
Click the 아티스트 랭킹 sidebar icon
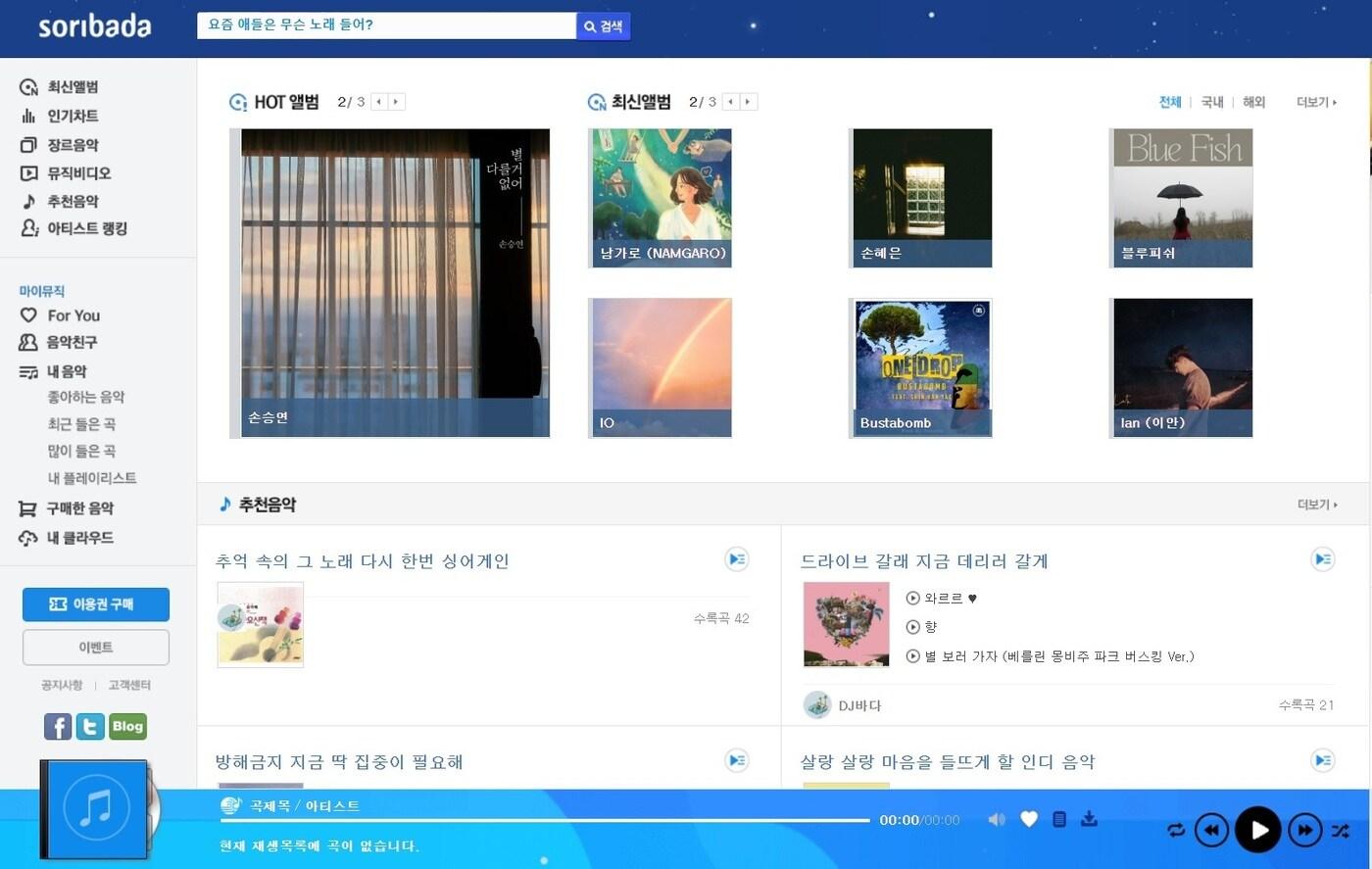tap(29, 228)
